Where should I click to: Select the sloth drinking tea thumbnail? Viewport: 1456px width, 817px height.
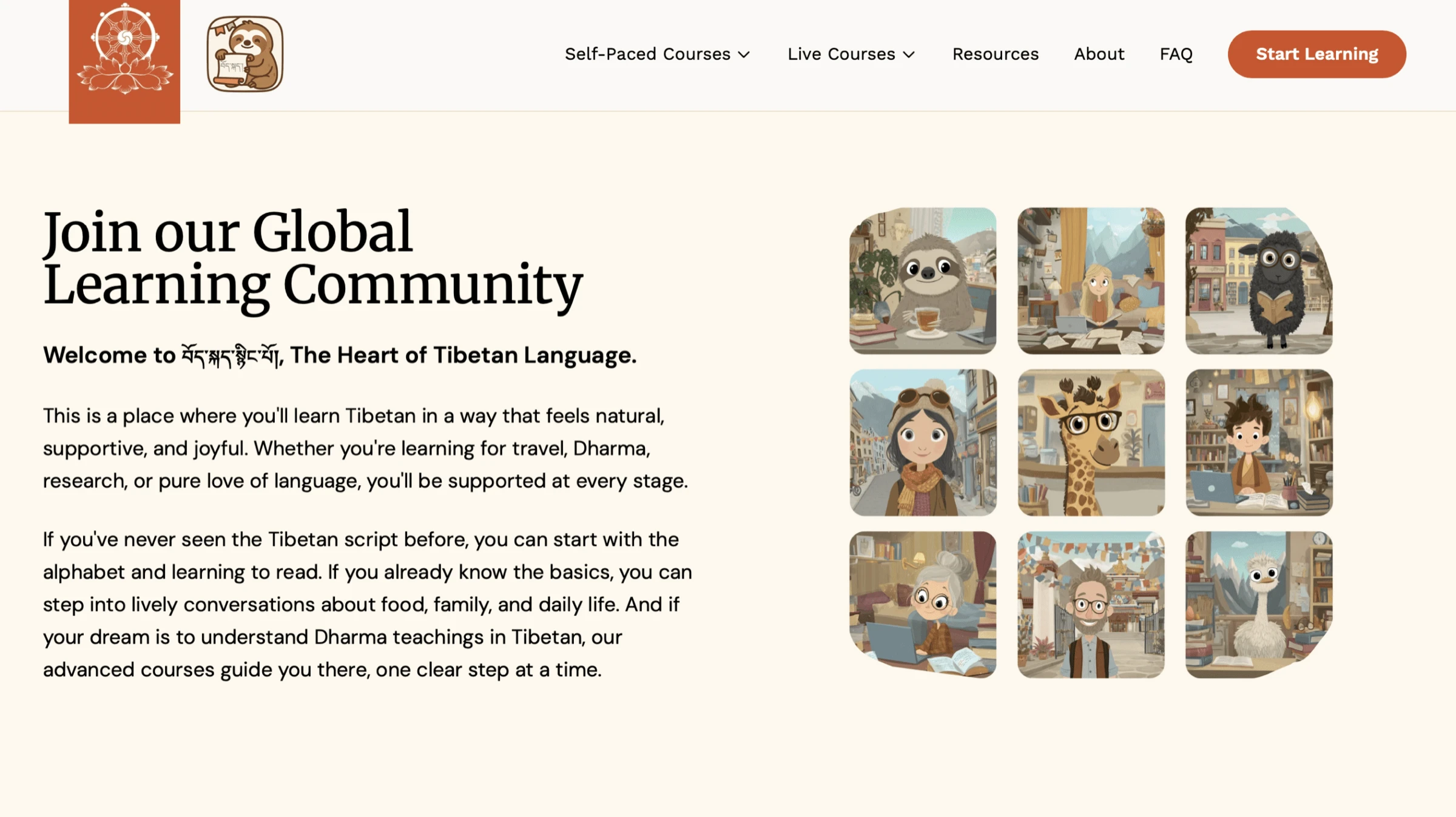click(x=923, y=282)
